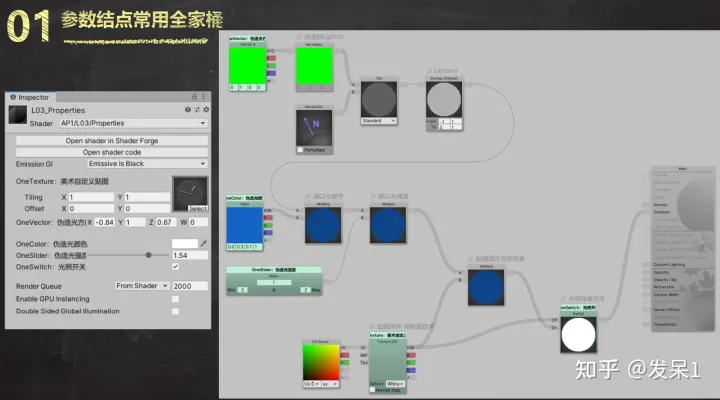Click the Tiling Y input field
This screenshot has width=720, height=400.
(x=147, y=197)
